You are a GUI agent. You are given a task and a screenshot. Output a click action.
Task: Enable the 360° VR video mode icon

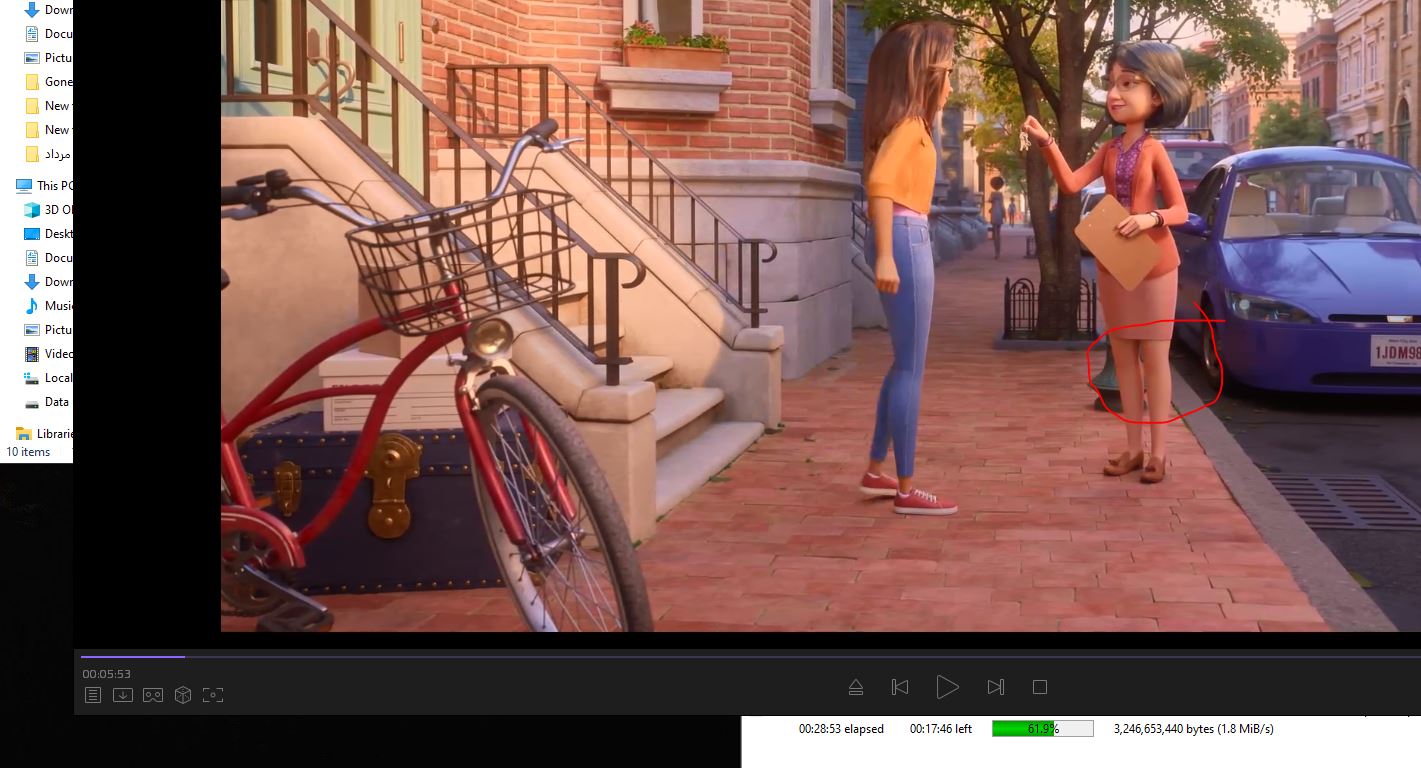[153, 695]
